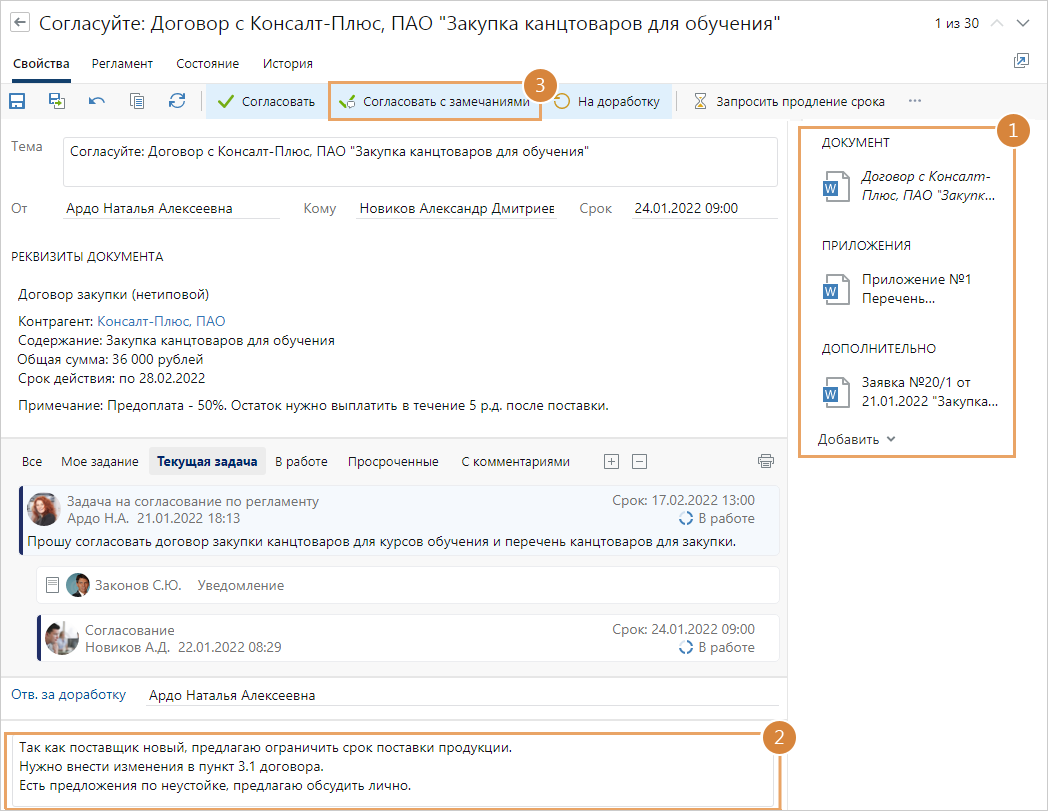This screenshot has height=811, width=1048.
Task: Filter thread by С комментариями
Action: click(x=515, y=461)
